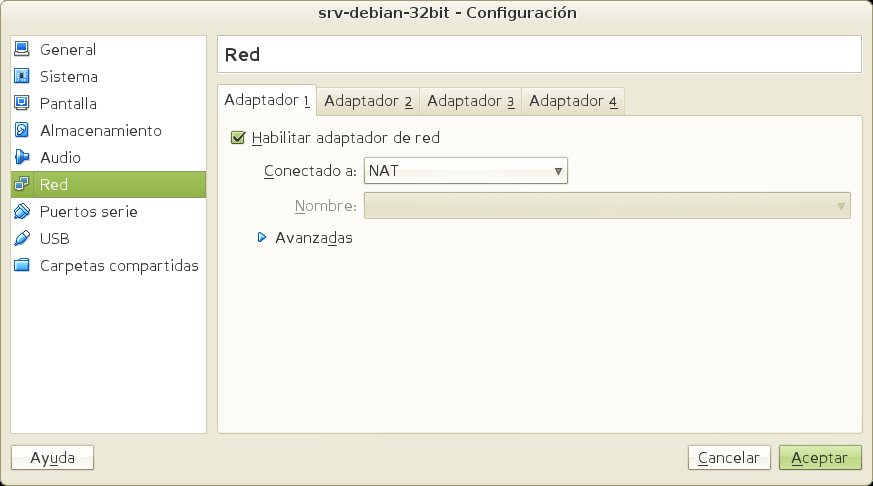Select the Adaptador 1 tab
This screenshot has width=873, height=486.
click(x=267, y=100)
